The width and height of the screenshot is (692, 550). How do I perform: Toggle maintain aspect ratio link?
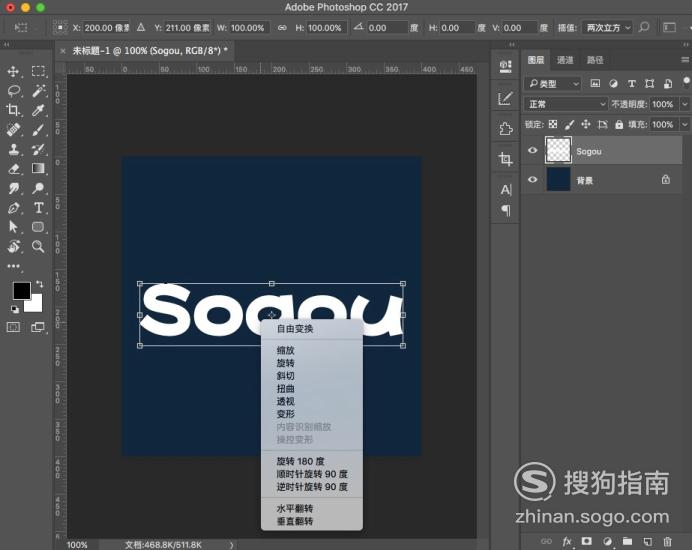tap(282, 27)
